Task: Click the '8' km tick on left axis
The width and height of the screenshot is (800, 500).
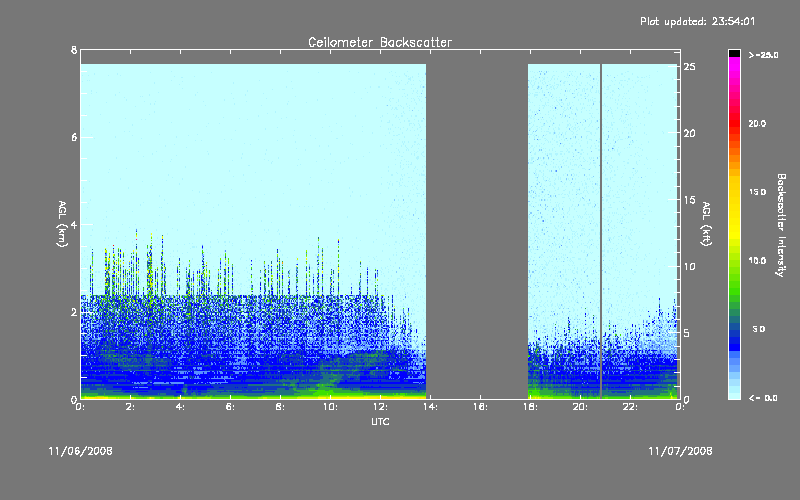Action: pos(74,50)
